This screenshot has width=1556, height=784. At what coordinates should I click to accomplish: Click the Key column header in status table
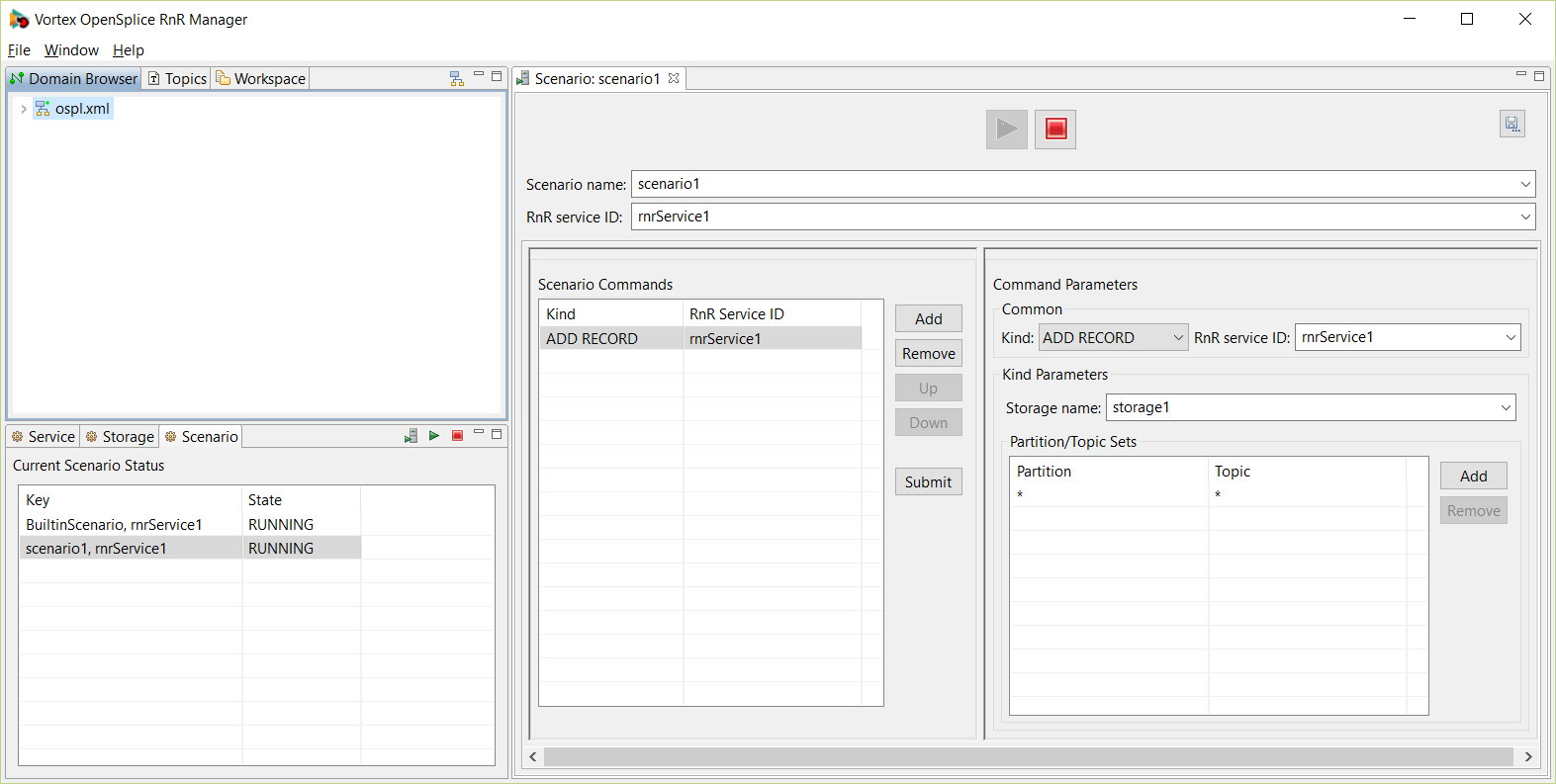click(x=131, y=499)
